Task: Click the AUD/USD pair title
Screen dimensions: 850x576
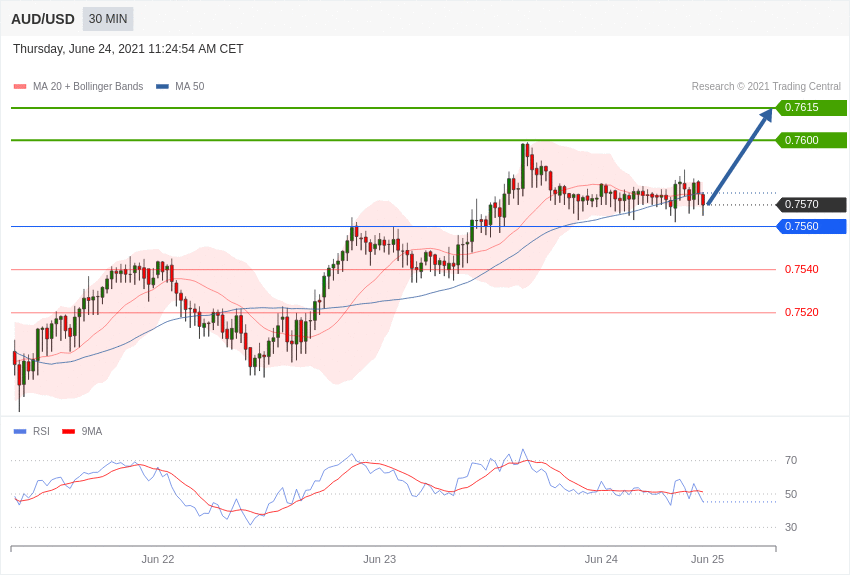Action: (x=43, y=19)
